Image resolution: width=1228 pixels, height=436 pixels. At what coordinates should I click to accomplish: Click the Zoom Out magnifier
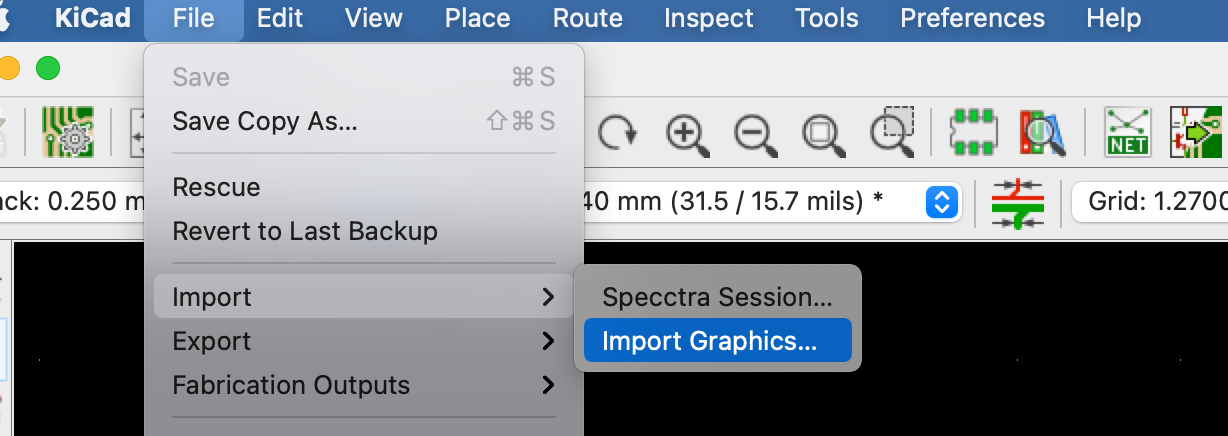755,132
